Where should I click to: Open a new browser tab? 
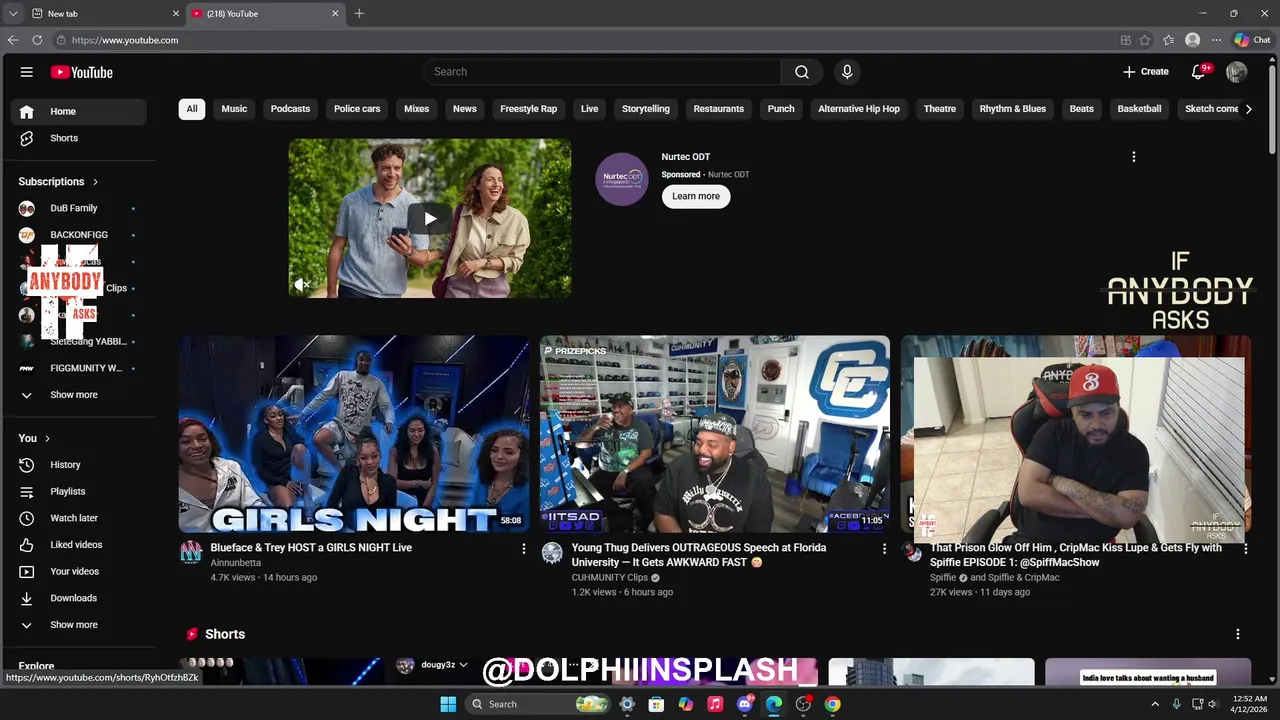[359, 13]
